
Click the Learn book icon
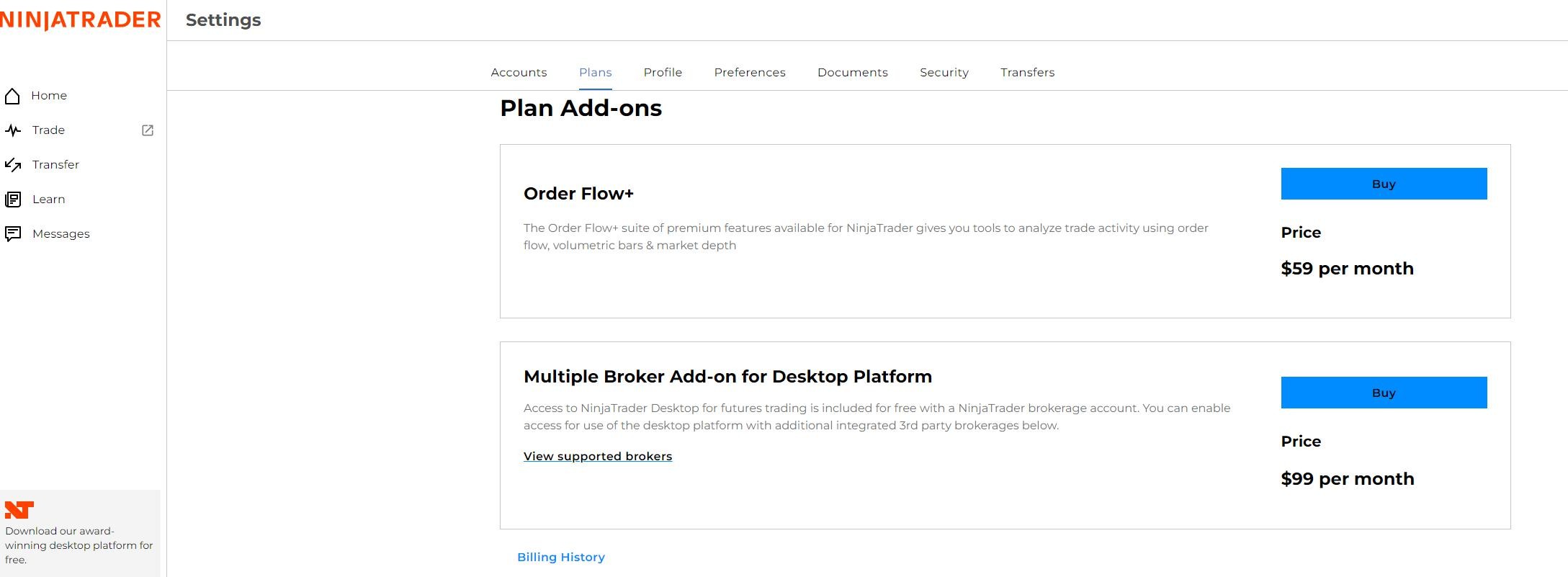pos(13,200)
